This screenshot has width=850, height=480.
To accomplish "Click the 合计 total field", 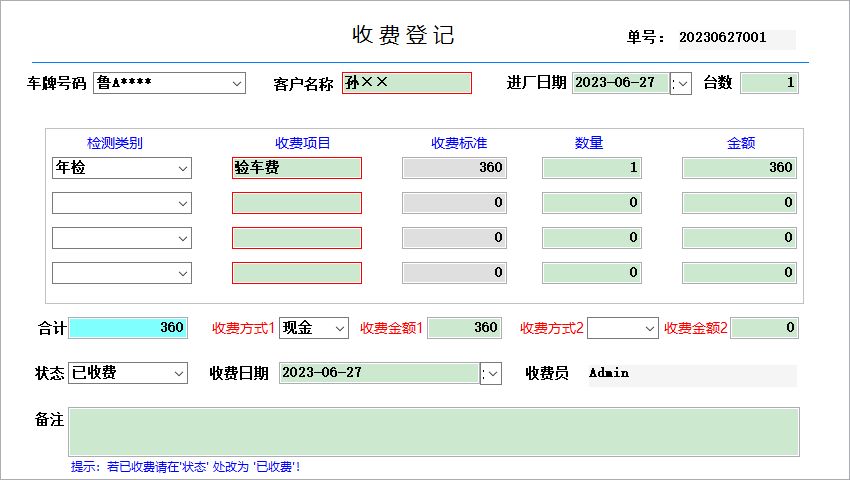I will (128, 328).
